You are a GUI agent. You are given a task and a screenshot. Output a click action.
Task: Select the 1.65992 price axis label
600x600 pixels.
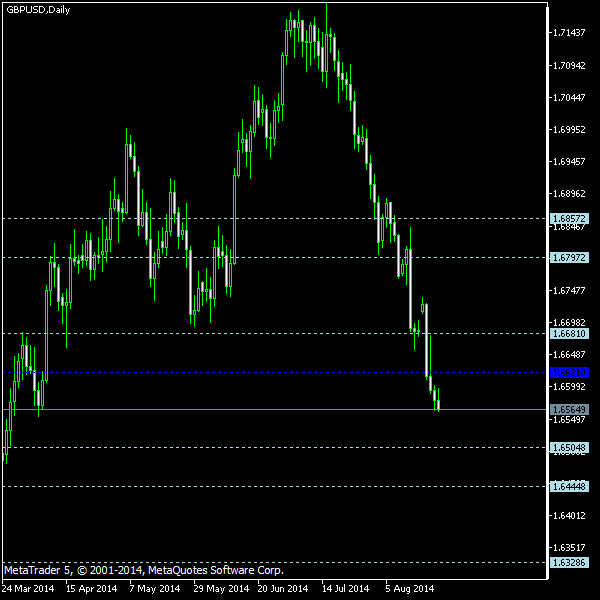[569, 387]
